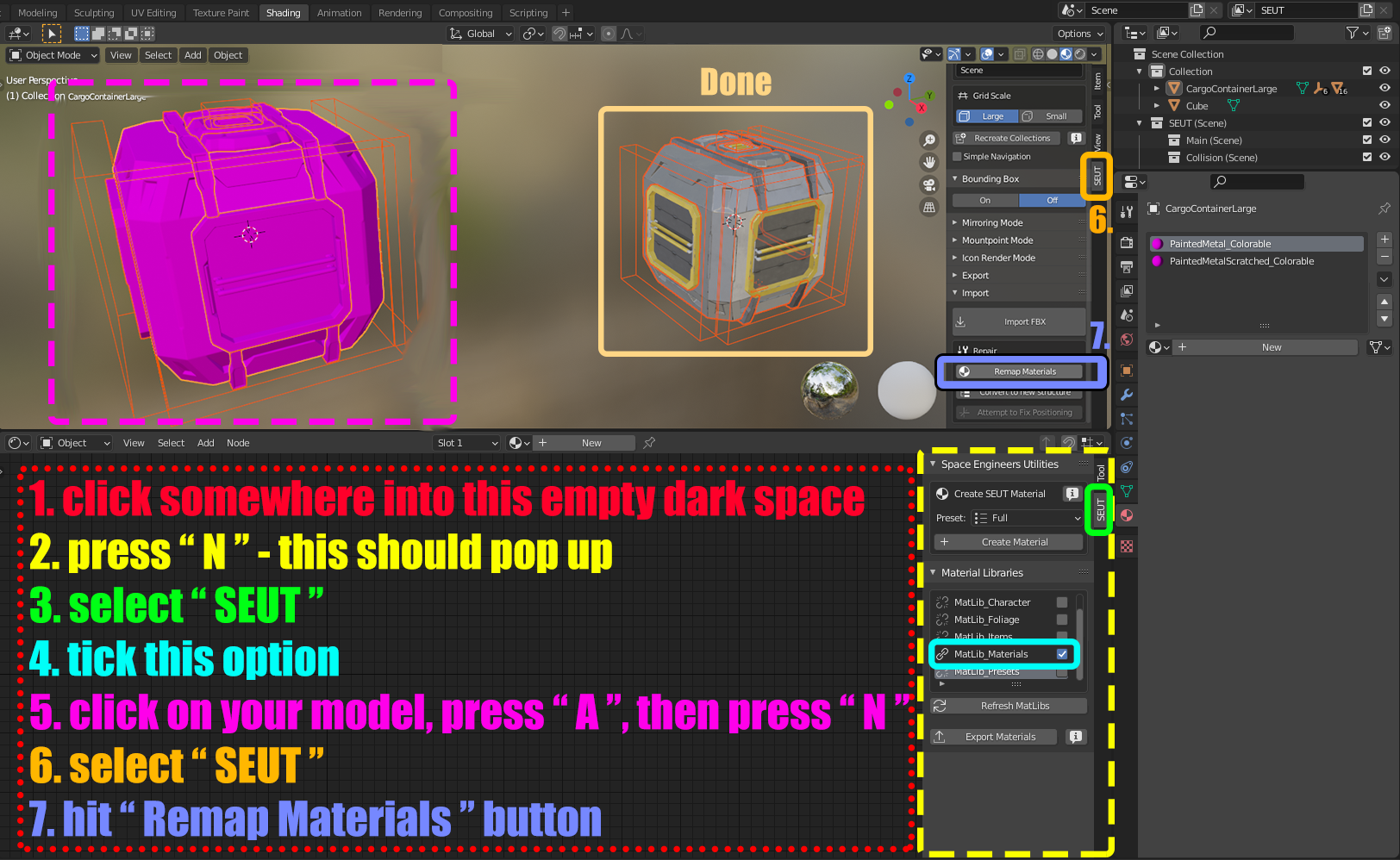1400x860 pixels.
Task: Toggle the proportional editing icon
Action: tap(609, 34)
